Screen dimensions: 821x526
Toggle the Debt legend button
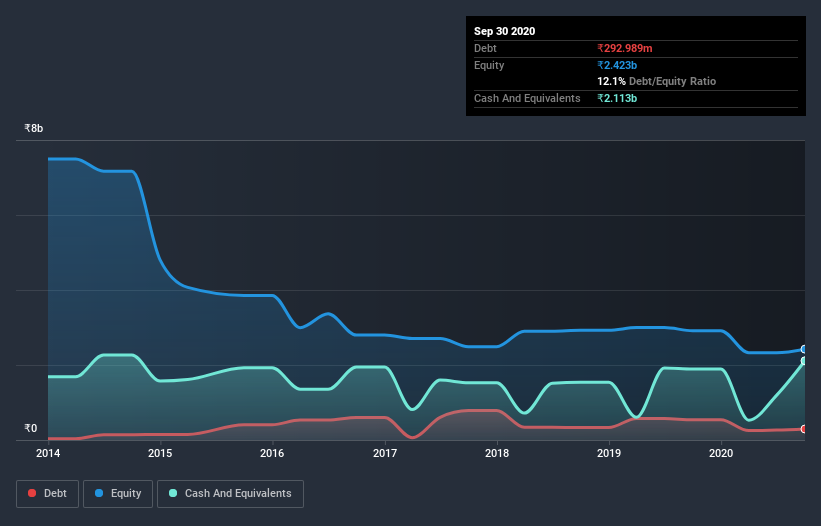[48, 494]
